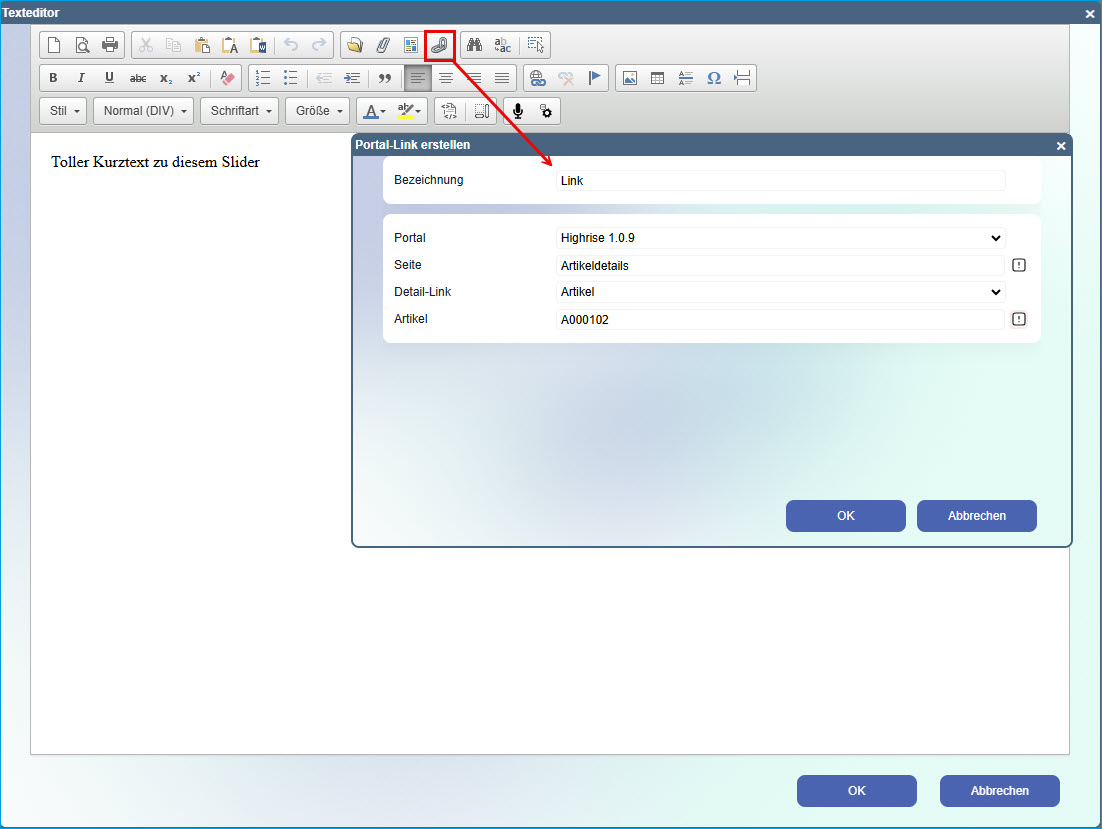Toggle block quote formatting
The width and height of the screenshot is (1102, 829).
point(384,78)
